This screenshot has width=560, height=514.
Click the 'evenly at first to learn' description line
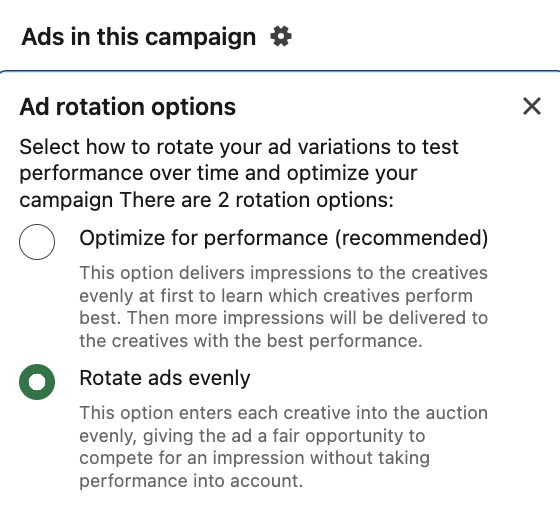coord(276,296)
